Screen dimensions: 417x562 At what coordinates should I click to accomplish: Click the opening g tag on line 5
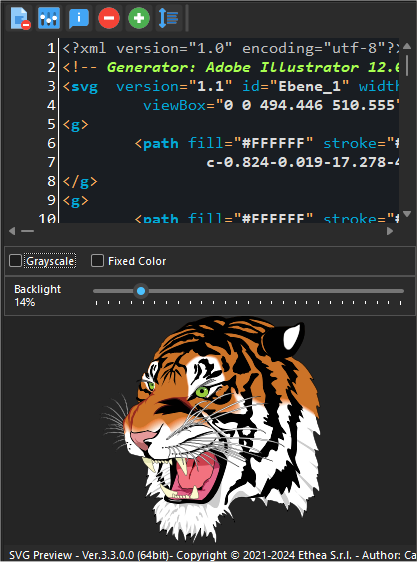pos(75,125)
